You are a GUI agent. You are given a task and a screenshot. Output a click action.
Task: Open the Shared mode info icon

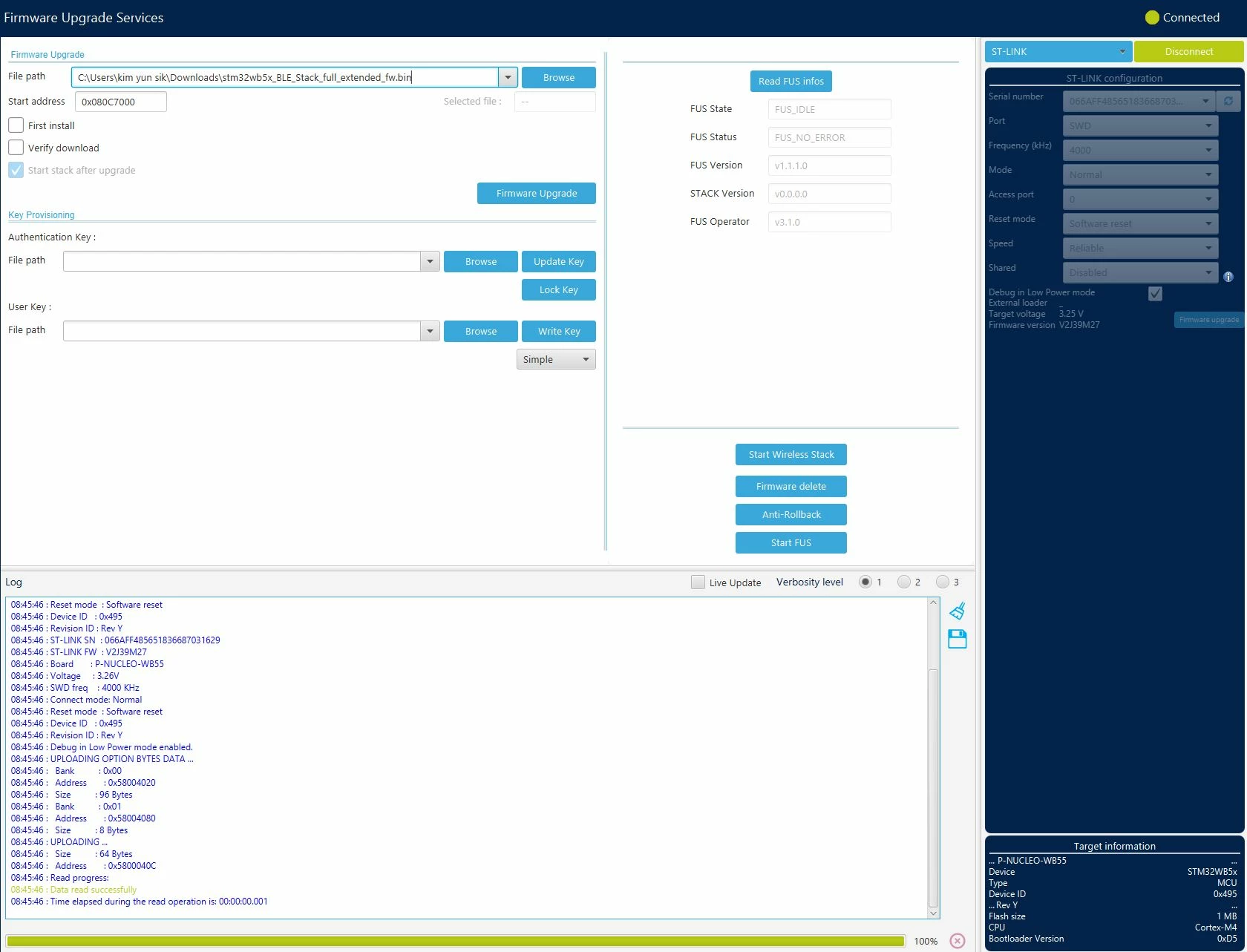click(x=1228, y=277)
